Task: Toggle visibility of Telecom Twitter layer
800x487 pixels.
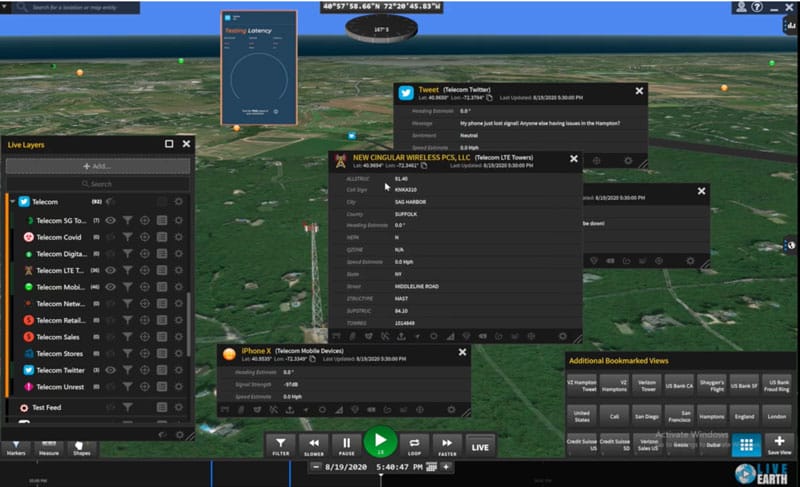Action: [110, 370]
